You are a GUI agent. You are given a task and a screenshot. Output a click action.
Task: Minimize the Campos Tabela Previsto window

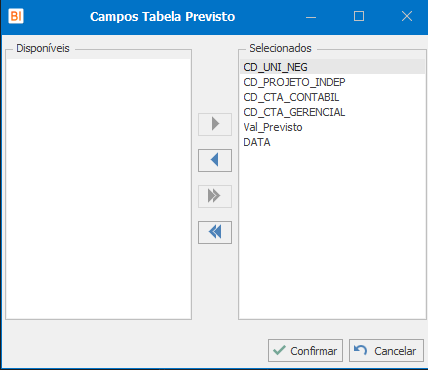point(311,16)
